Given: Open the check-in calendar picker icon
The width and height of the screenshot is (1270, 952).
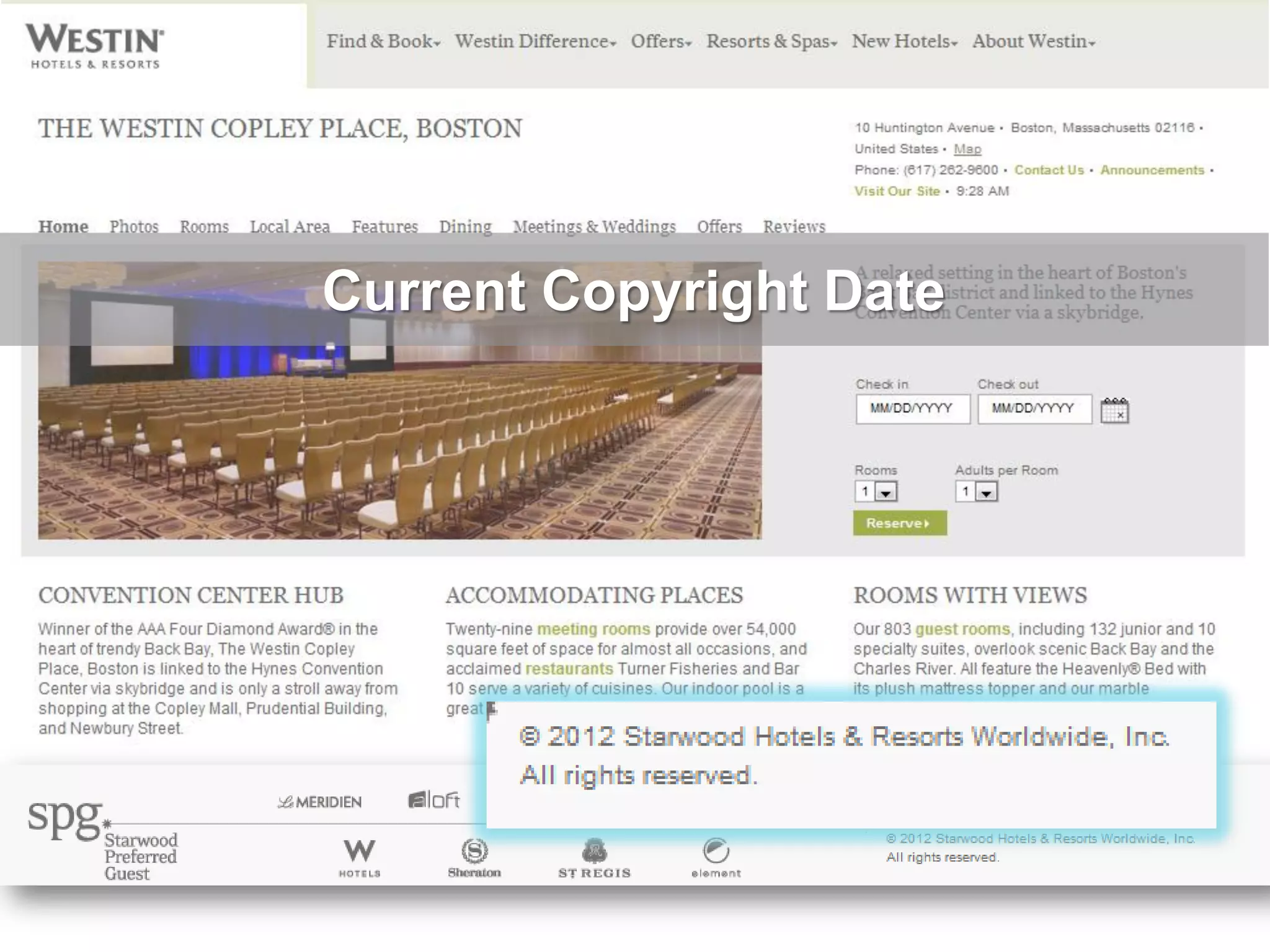Looking at the screenshot, I should (1114, 410).
